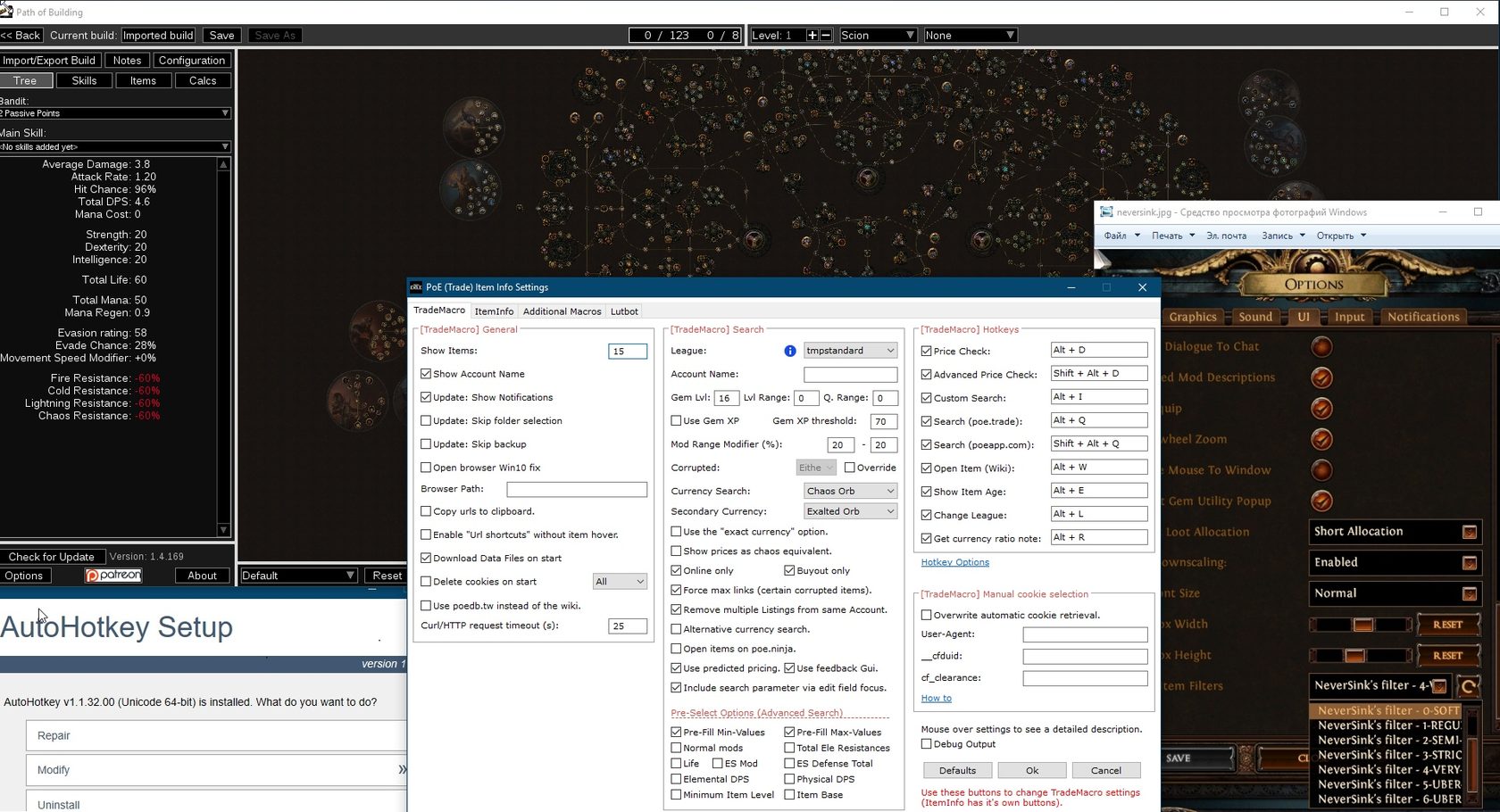Switch to the ItemInfo tab
The image size is (1500, 812).
pos(494,311)
